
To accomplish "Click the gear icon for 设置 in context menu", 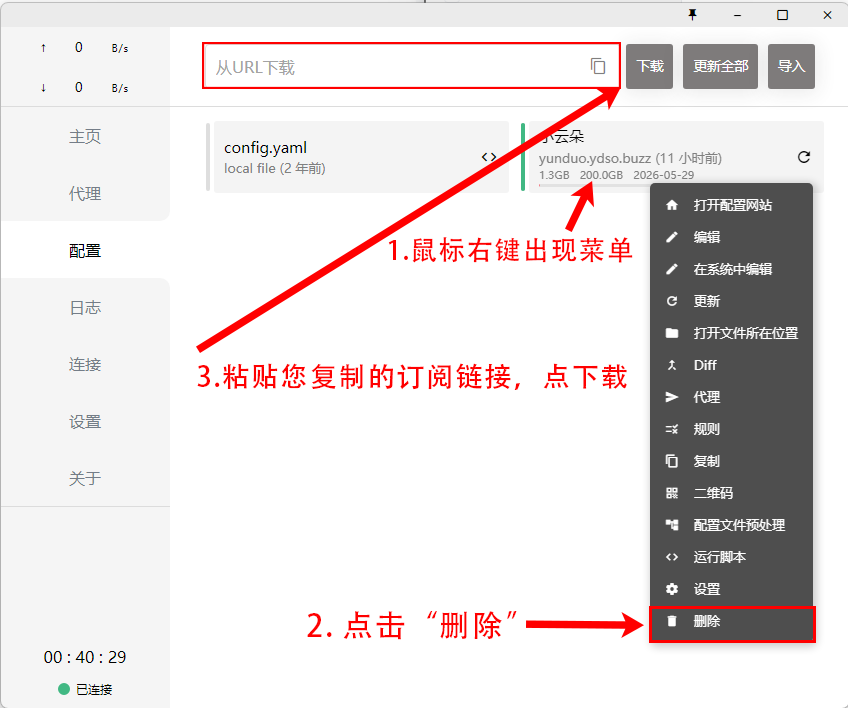I will [x=672, y=589].
